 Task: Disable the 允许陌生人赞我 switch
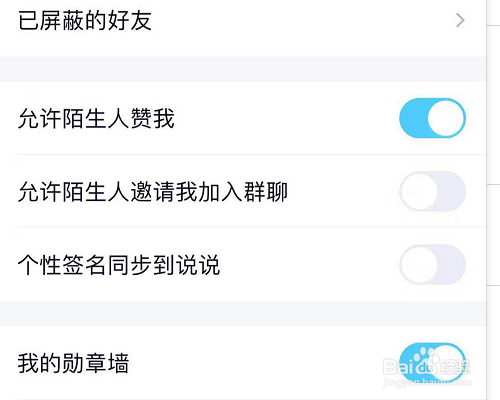coord(432,118)
